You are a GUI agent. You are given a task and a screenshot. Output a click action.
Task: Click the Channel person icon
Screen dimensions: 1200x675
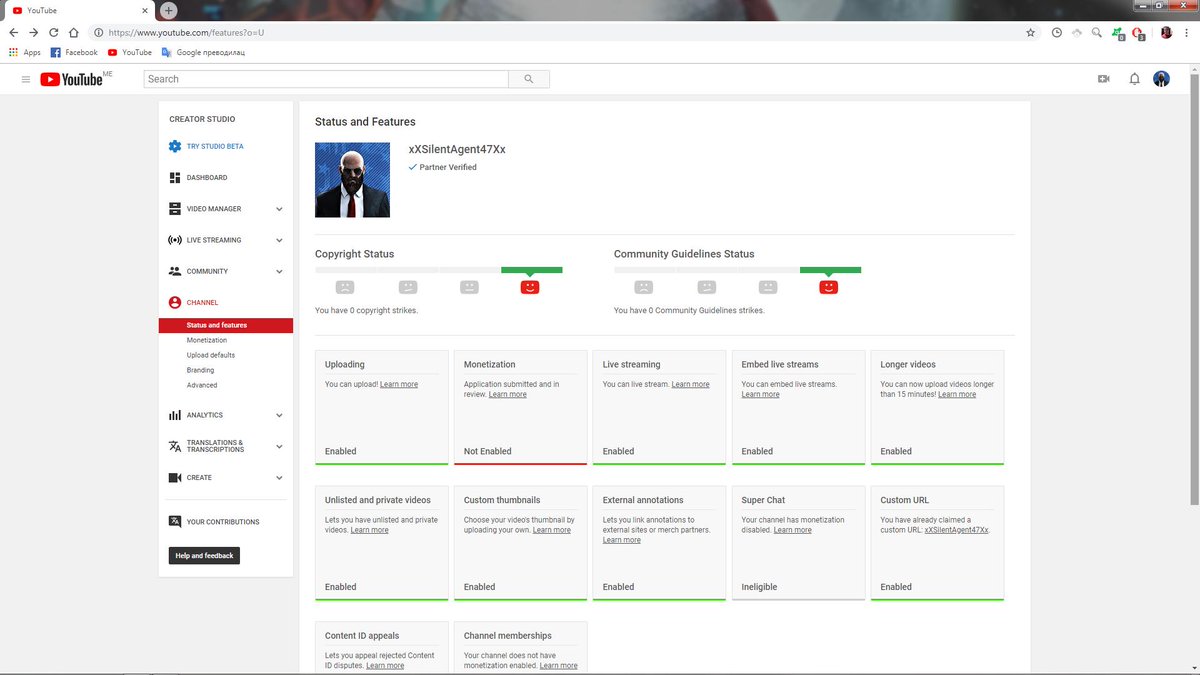[175, 302]
